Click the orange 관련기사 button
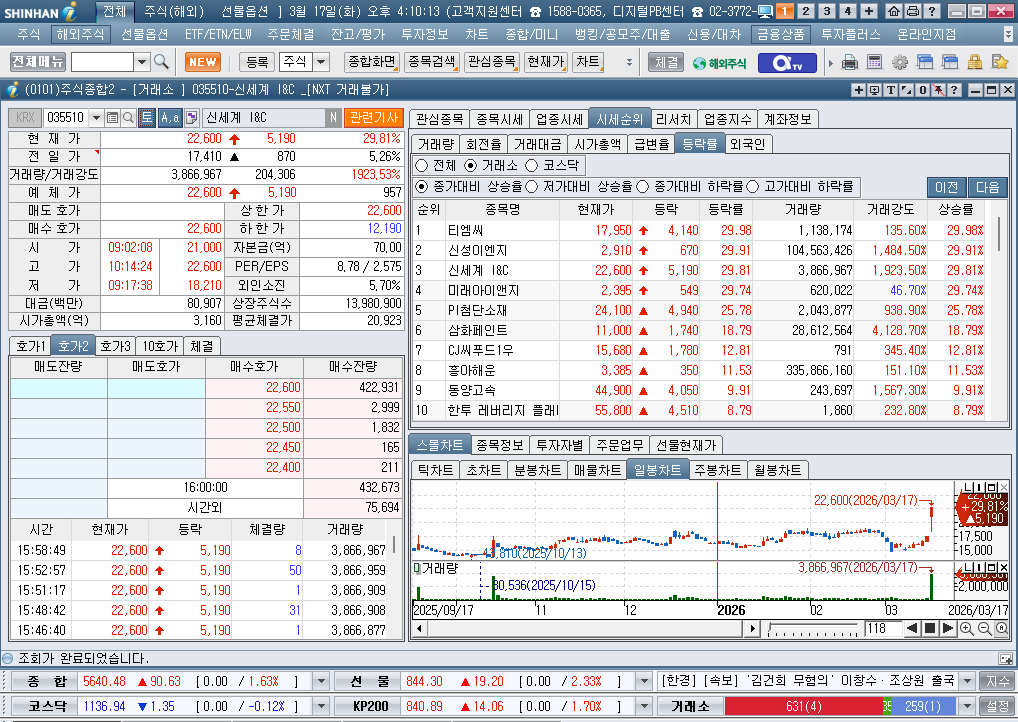 click(x=374, y=118)
